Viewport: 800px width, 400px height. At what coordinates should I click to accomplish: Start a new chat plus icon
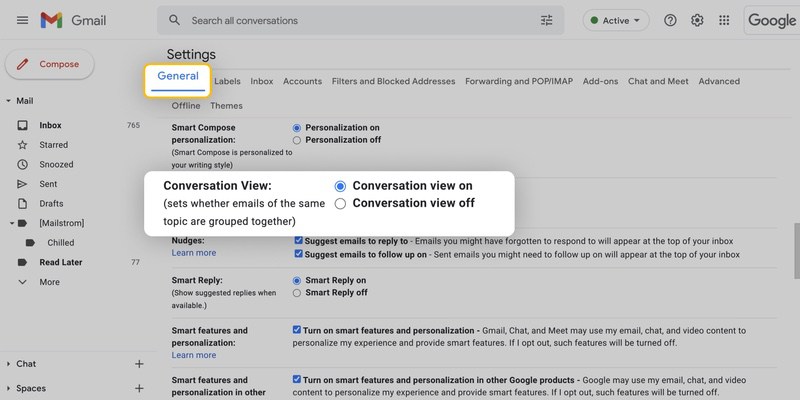(139, 364)
